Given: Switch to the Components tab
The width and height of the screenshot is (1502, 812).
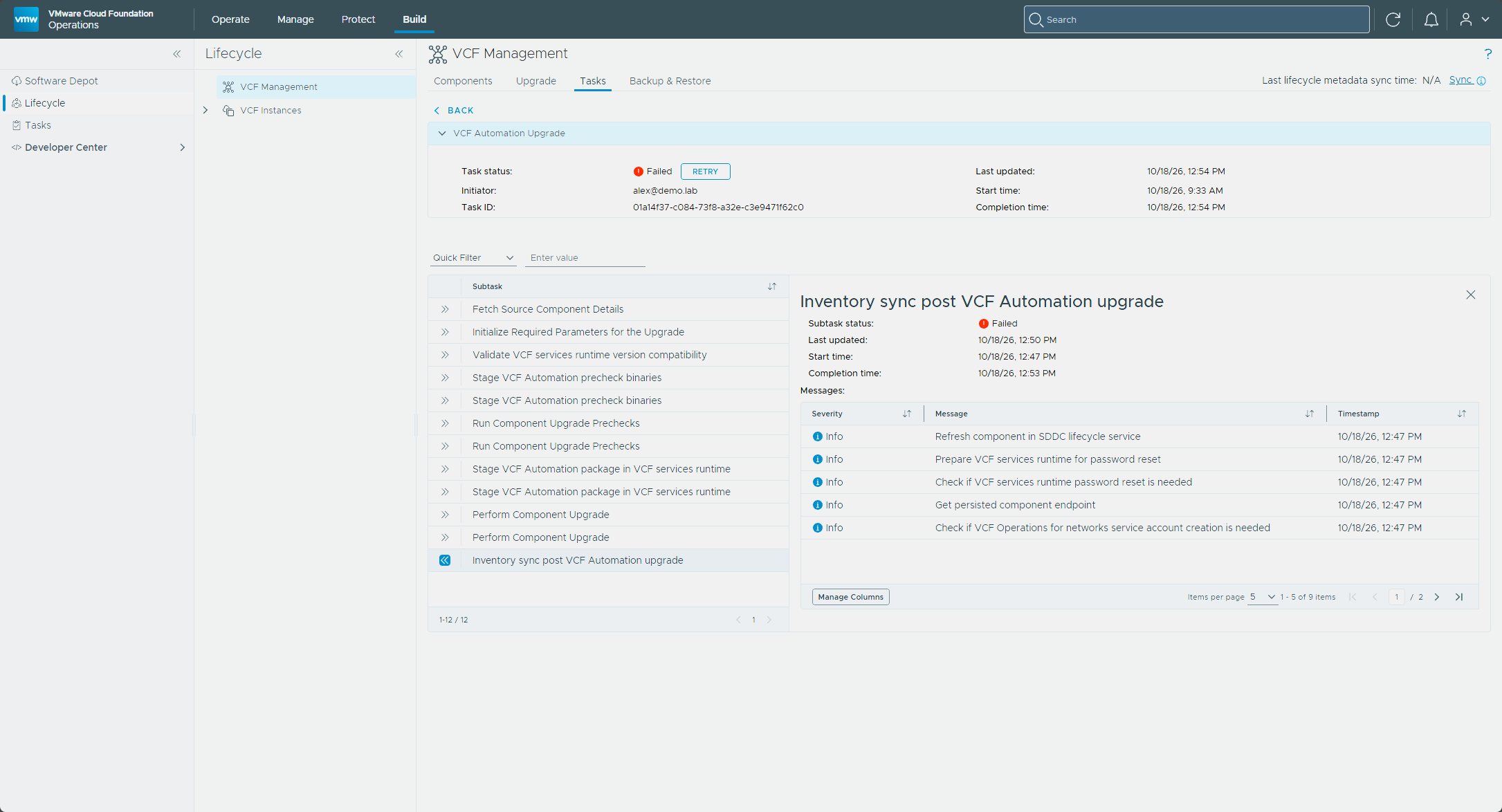Looking at the screenshot, I should click(463, 81).
